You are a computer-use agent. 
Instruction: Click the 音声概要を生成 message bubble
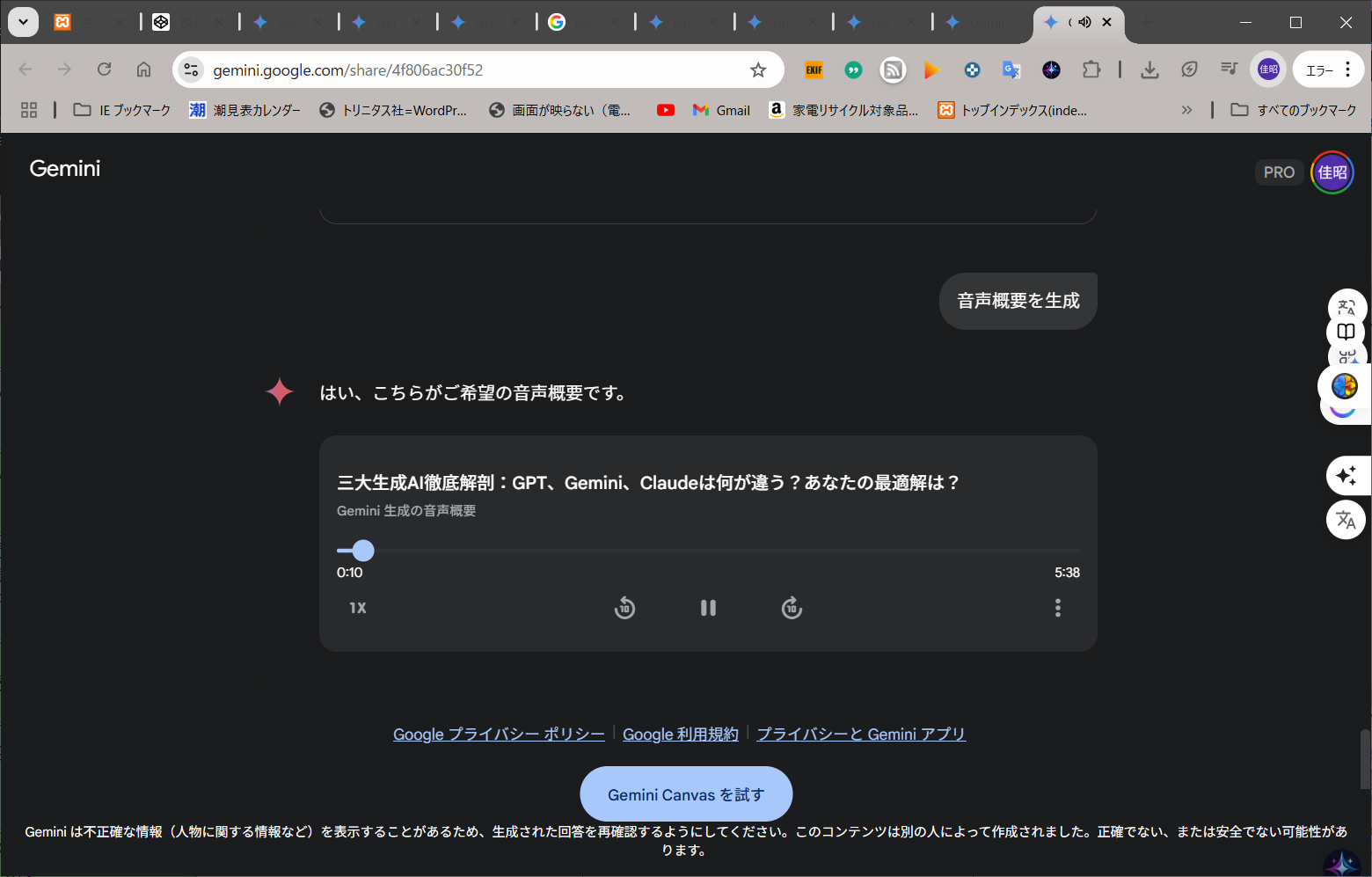1018,301
